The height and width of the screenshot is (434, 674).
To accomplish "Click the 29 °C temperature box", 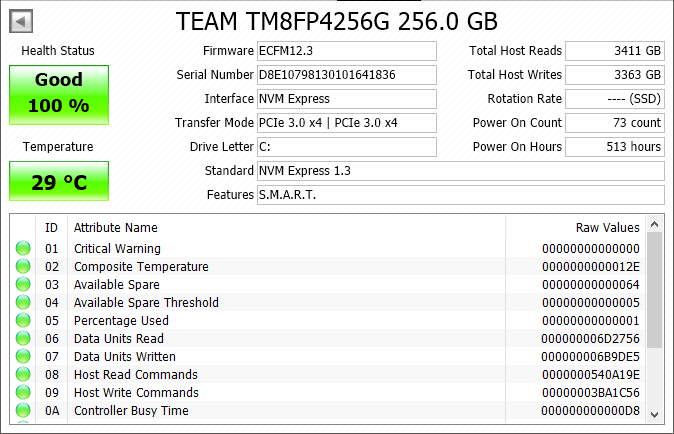I will pyautogui.click(x=59, y=181).
